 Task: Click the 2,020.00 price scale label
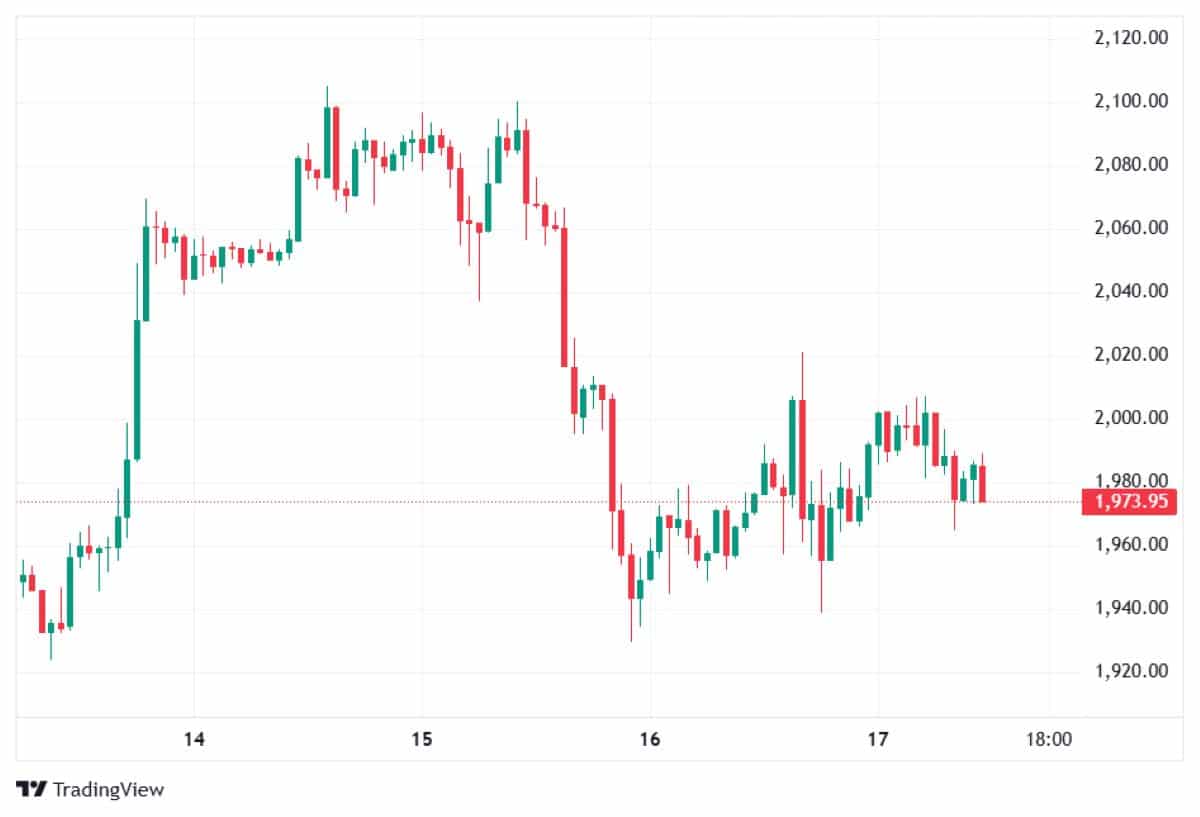1132,354
